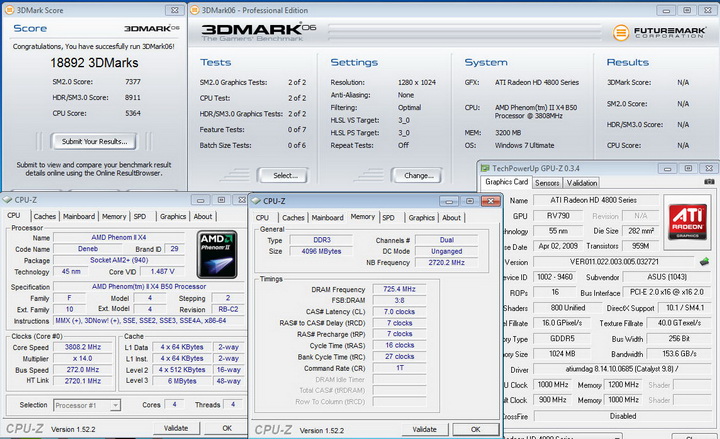Image resolution: width=720 pixels, height=439 pixels.
Task: Switch to About tab in front CPU-Z window
Action: coord(451,218)
